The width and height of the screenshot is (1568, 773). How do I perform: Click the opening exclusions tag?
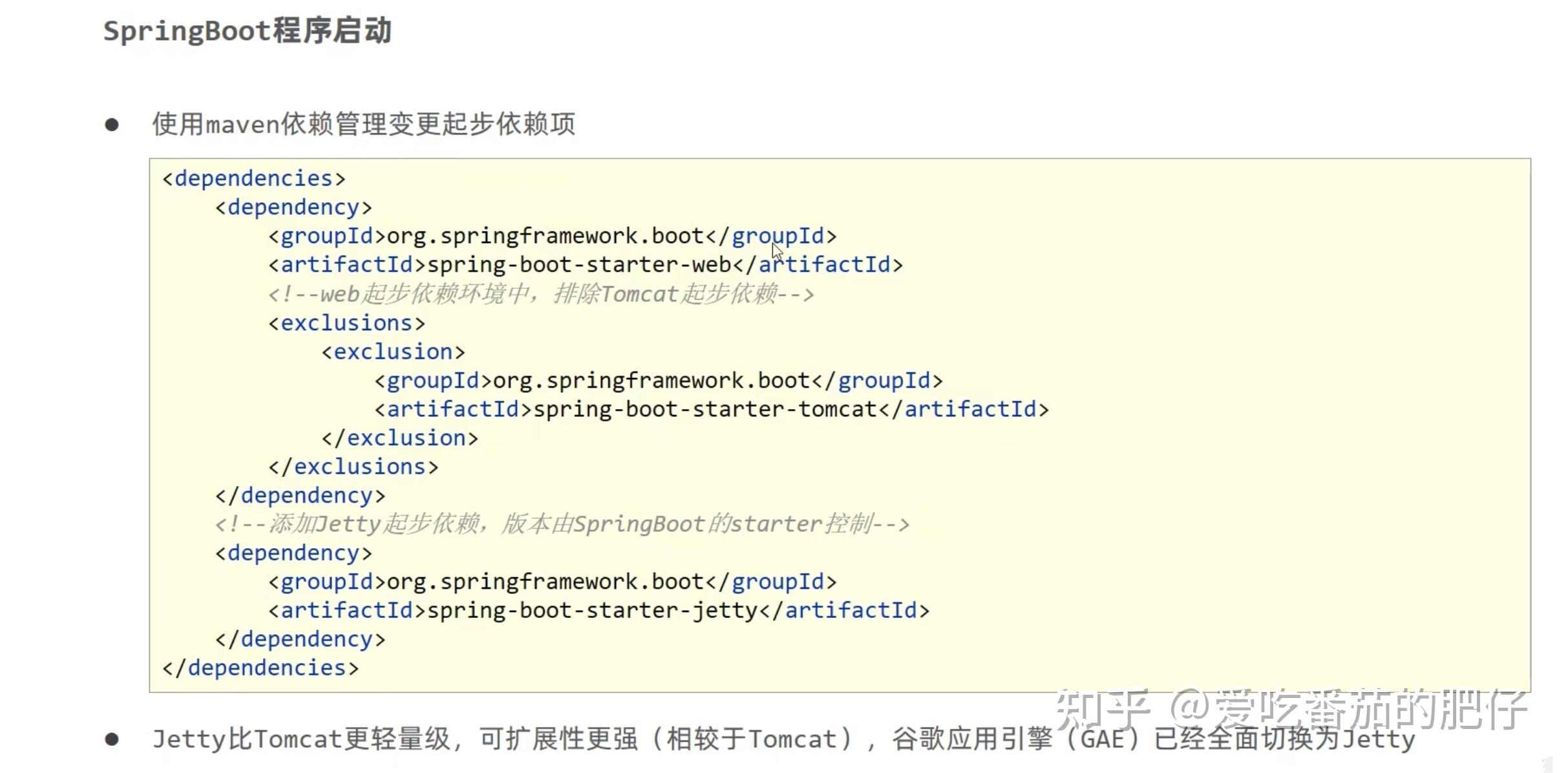click(347, 323)
